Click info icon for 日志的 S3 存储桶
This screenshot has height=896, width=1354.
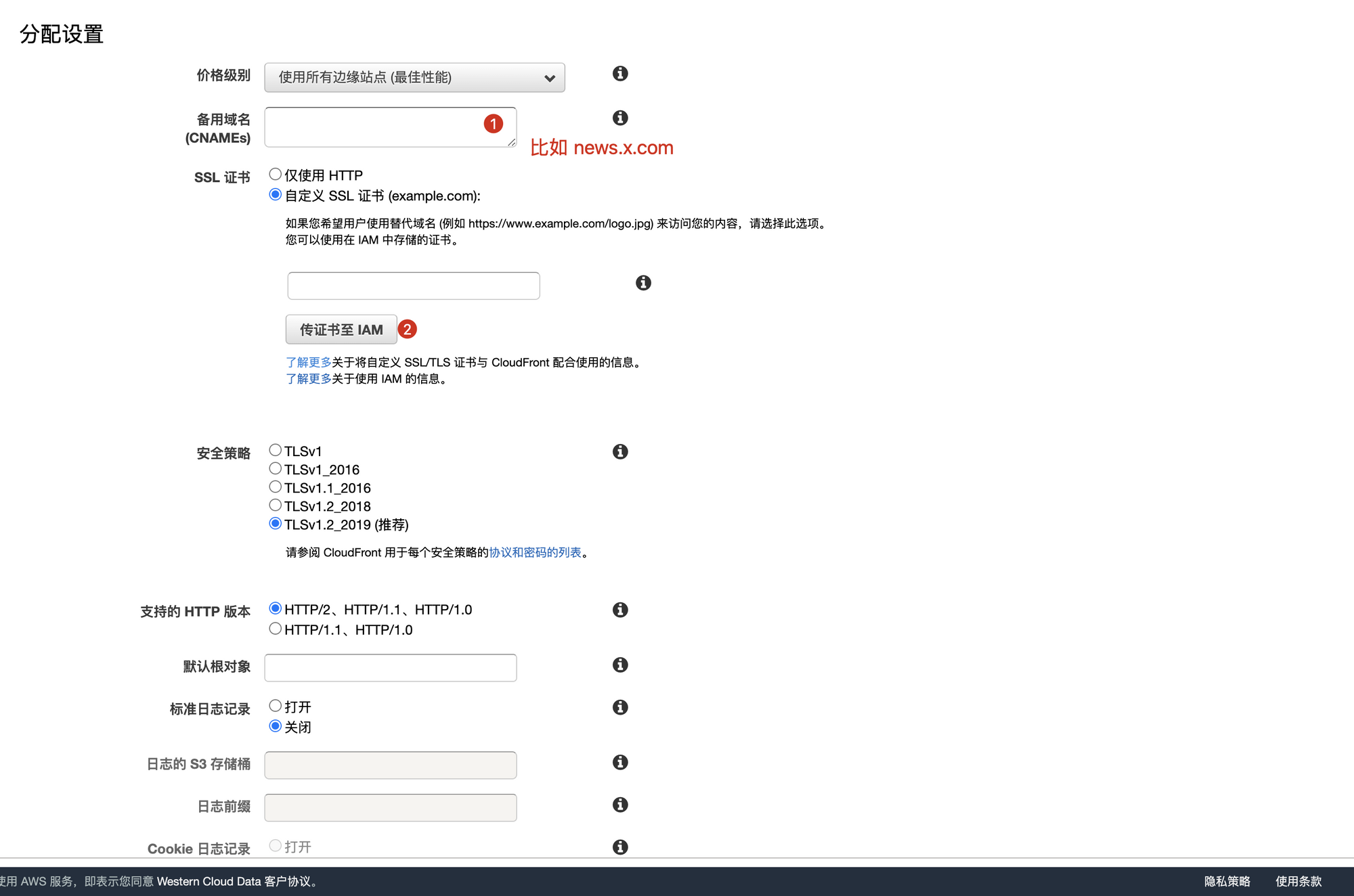coord(620,762)
